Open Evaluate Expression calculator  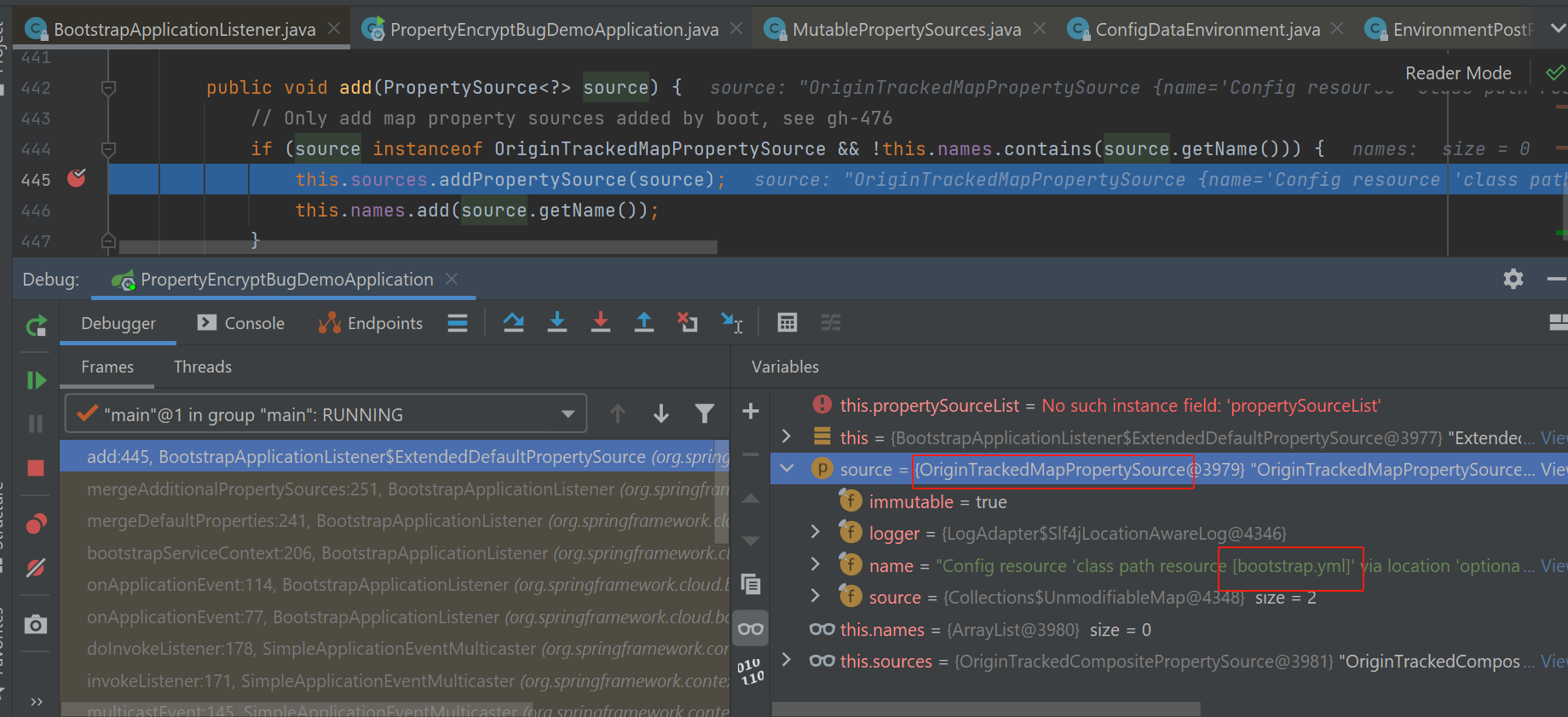tap(787, 322)
